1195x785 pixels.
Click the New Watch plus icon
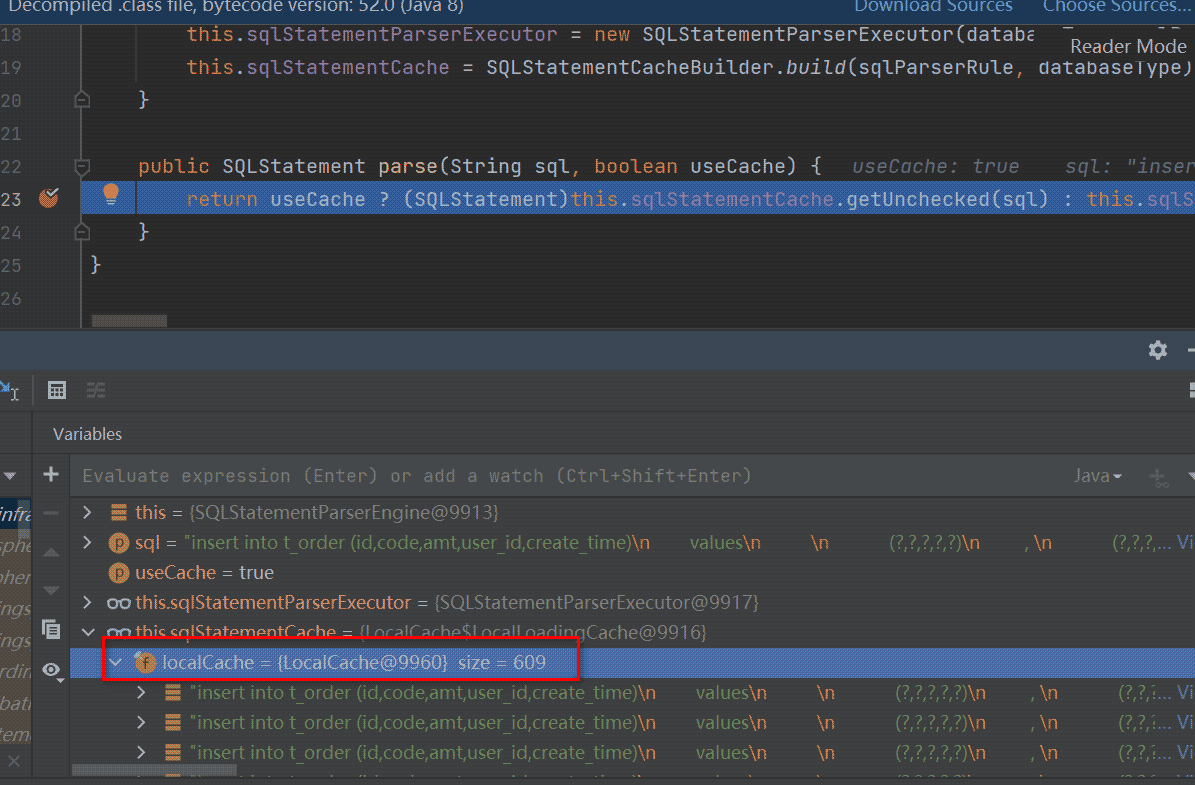(51, 475)
